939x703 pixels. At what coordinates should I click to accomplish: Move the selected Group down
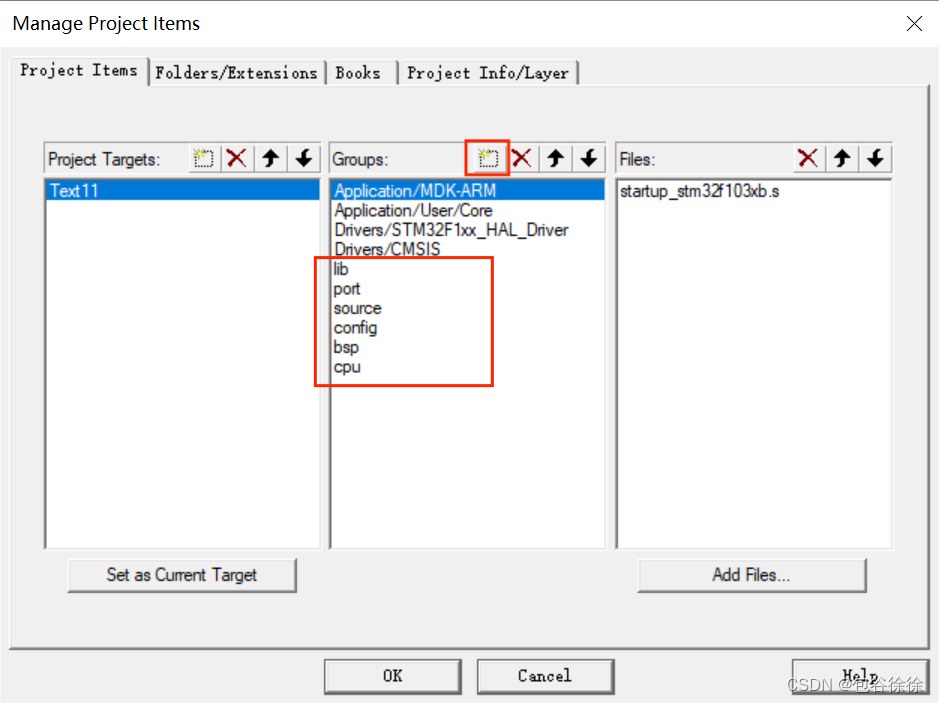(x=589, y=159)
